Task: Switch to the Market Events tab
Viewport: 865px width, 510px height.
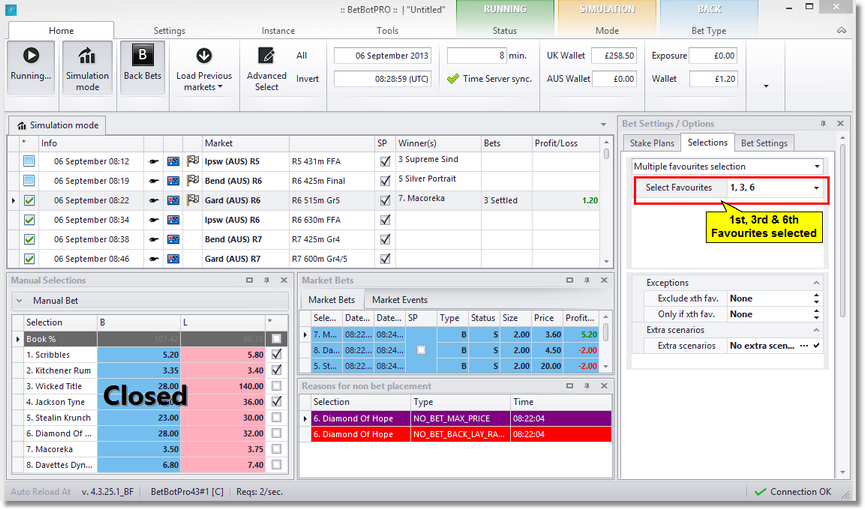Action: [x=399, y=300]
